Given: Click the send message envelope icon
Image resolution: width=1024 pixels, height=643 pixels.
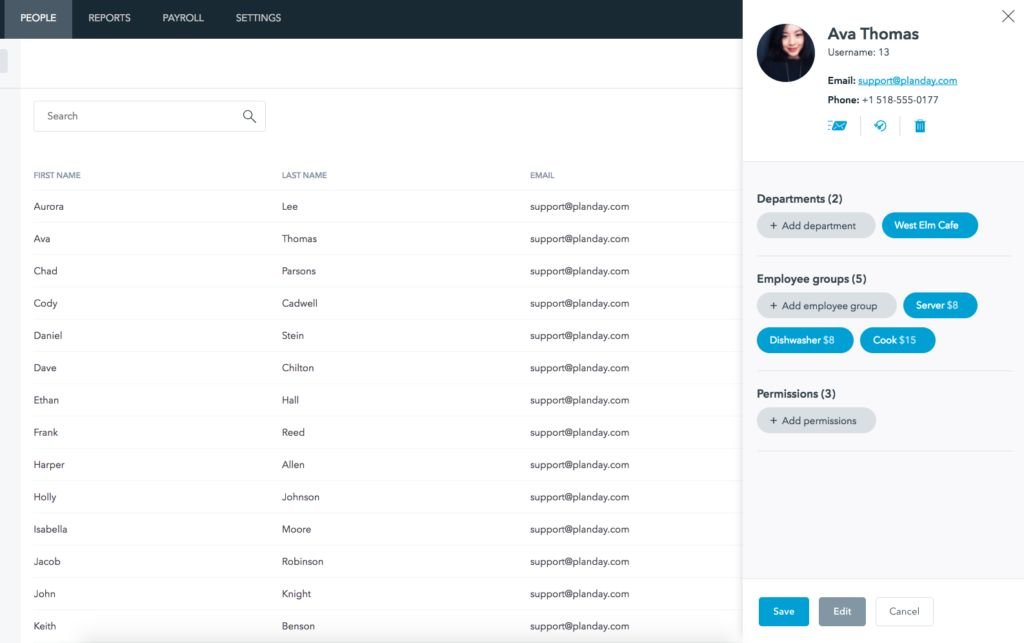Looking at the screenshot, I should (x=837, y=126).
